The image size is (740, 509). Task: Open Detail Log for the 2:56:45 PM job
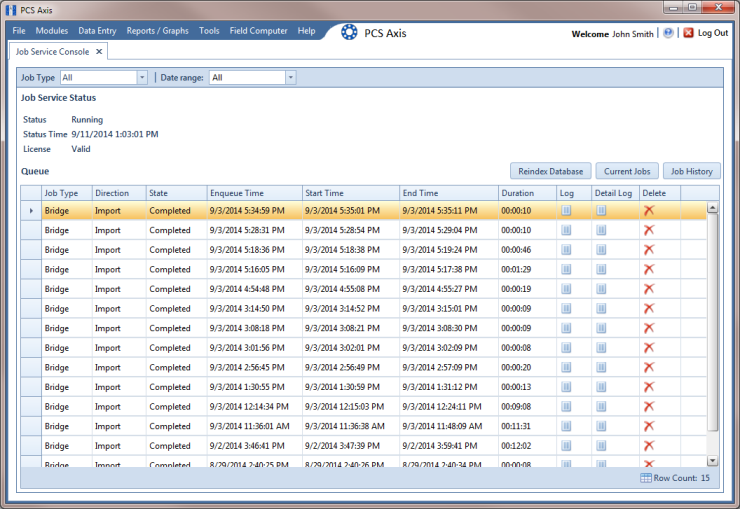pyautogui.click(x=601, y=367)
